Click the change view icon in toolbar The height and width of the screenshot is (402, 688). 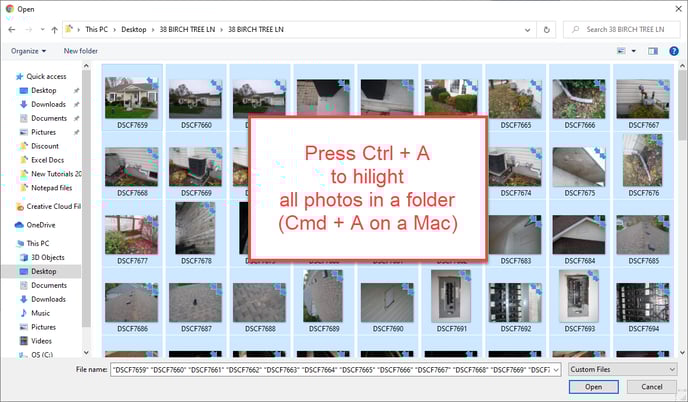point(622,50)
